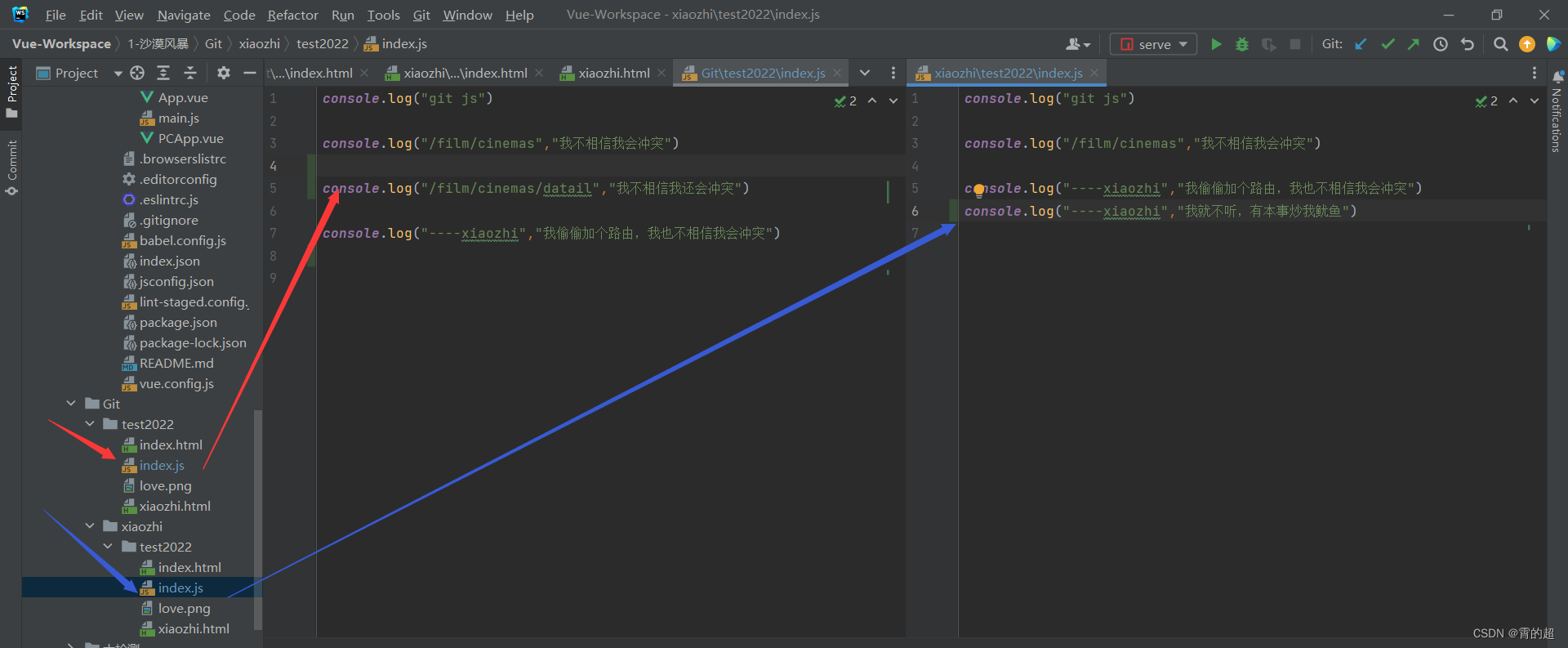Open the JetBrains toolbox icon at far right
Image resolution: width=1568 pixels, height=648 pixels.
tap(1553, 44)
